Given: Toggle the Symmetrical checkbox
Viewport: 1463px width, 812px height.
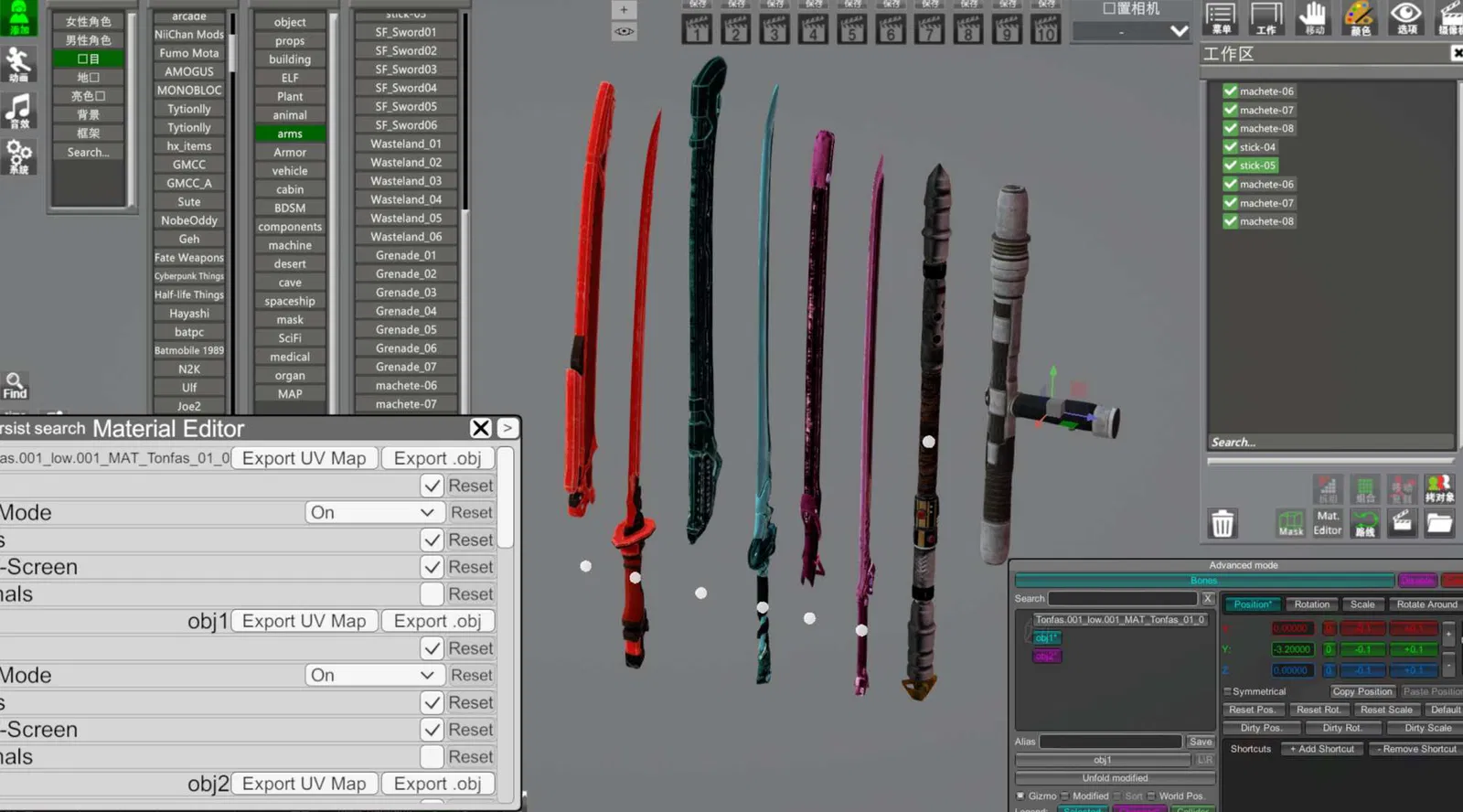Looking at the screenshot, I should click(x=1227, y=692).
